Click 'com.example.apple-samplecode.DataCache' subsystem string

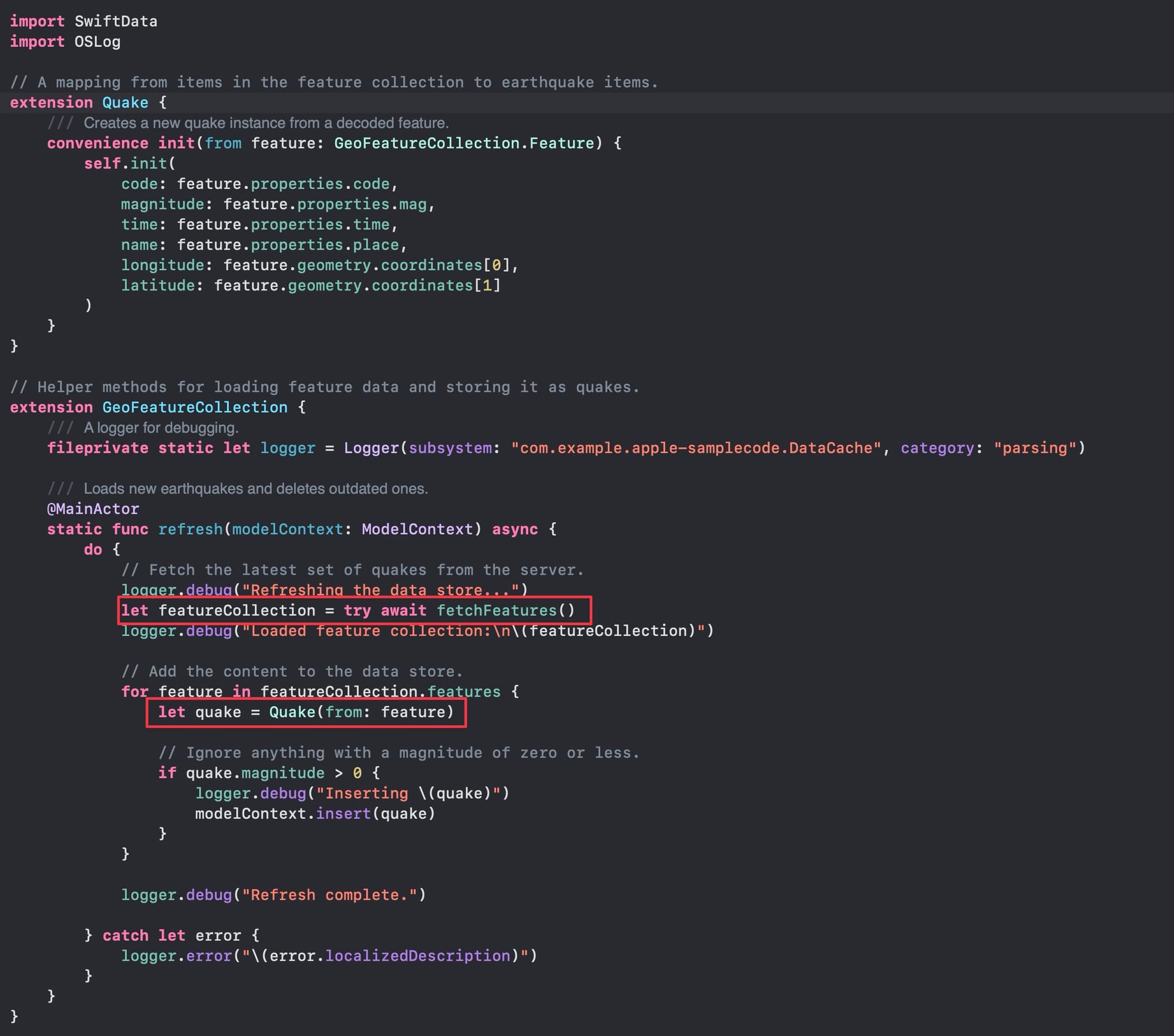pyautogui.click(x=696, y=448)
